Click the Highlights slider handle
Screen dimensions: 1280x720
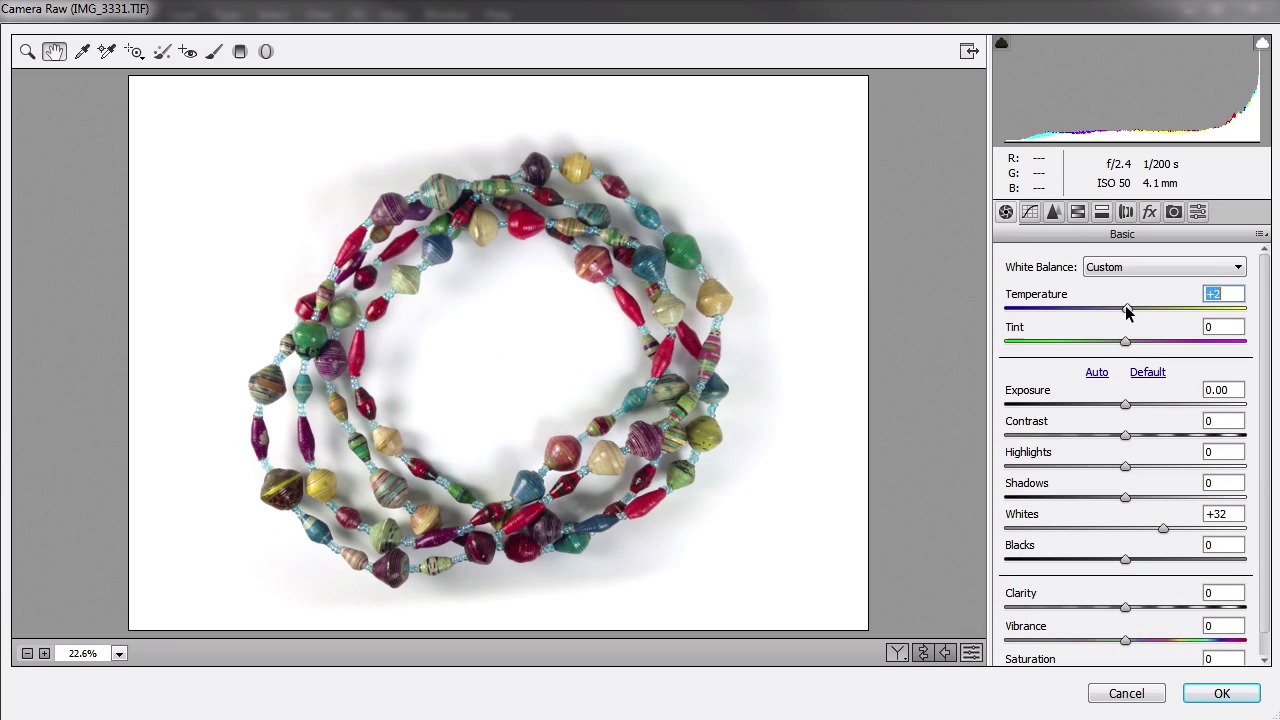(x=1125, y=467)
